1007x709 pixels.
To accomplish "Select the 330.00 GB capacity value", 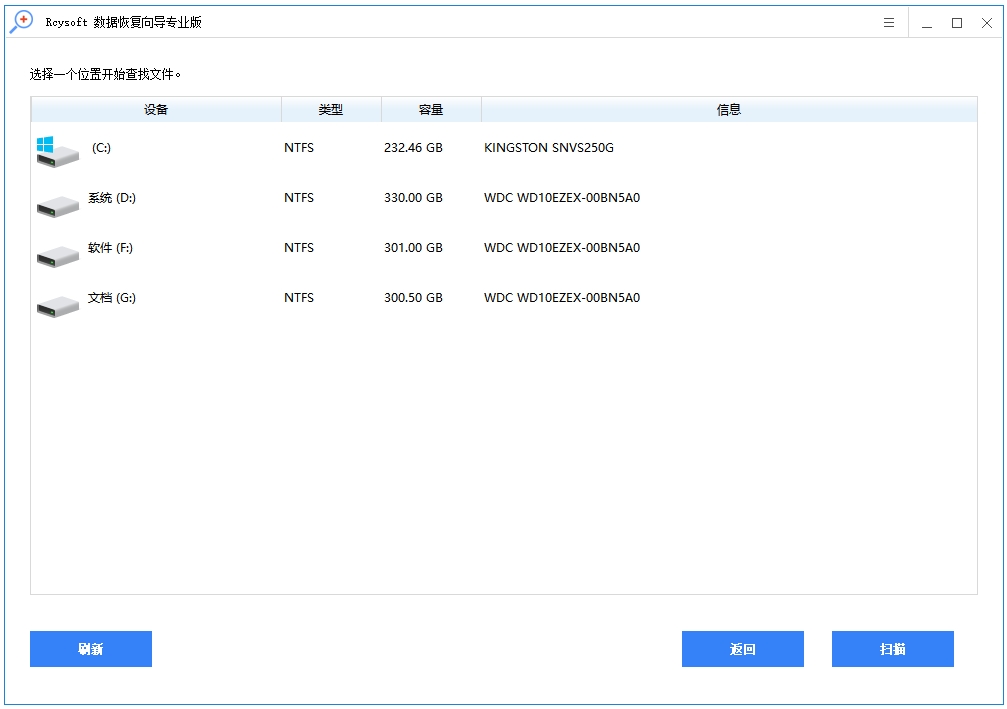I will (413, 197).
